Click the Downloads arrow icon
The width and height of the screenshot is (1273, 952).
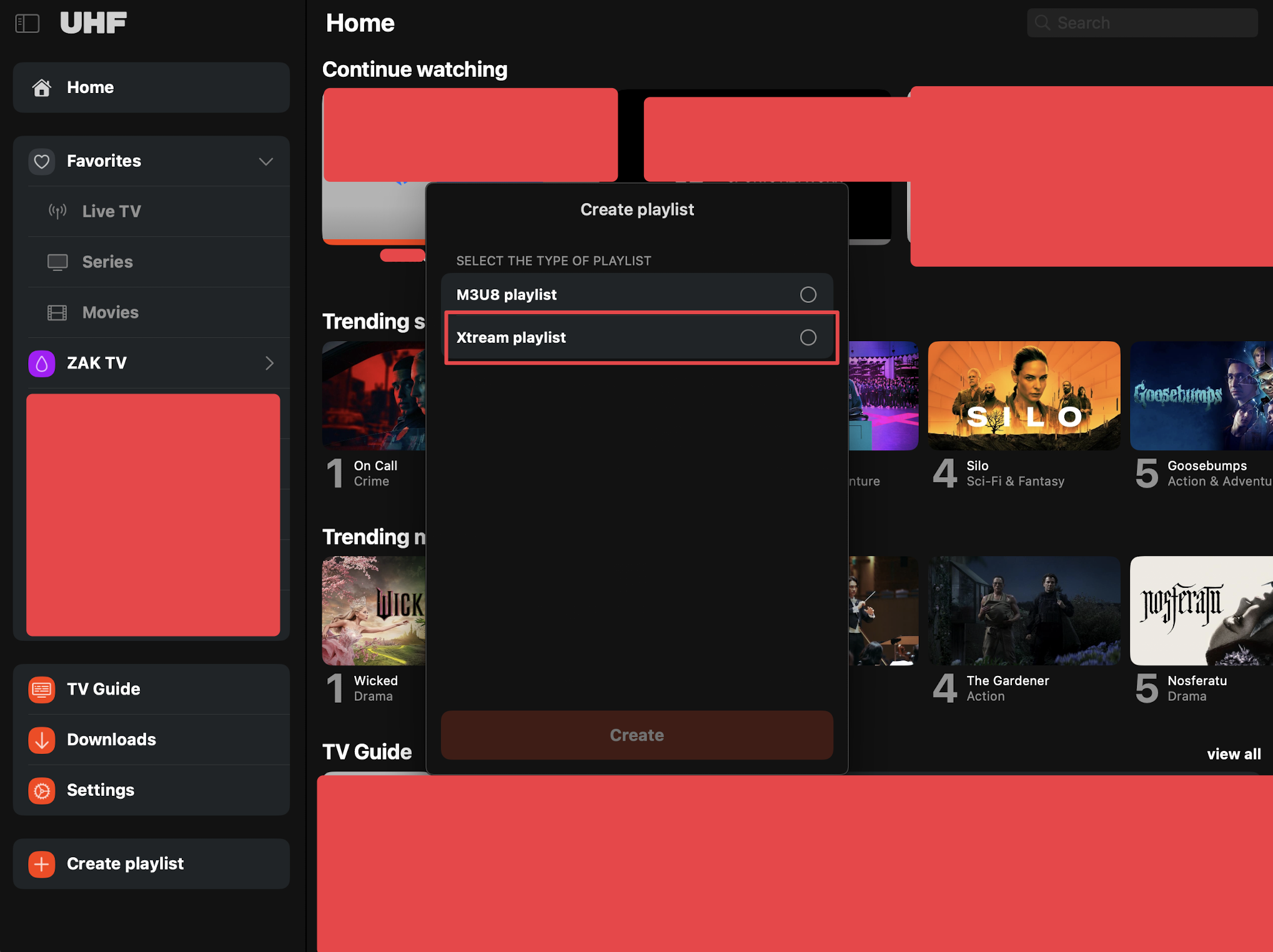42,740
